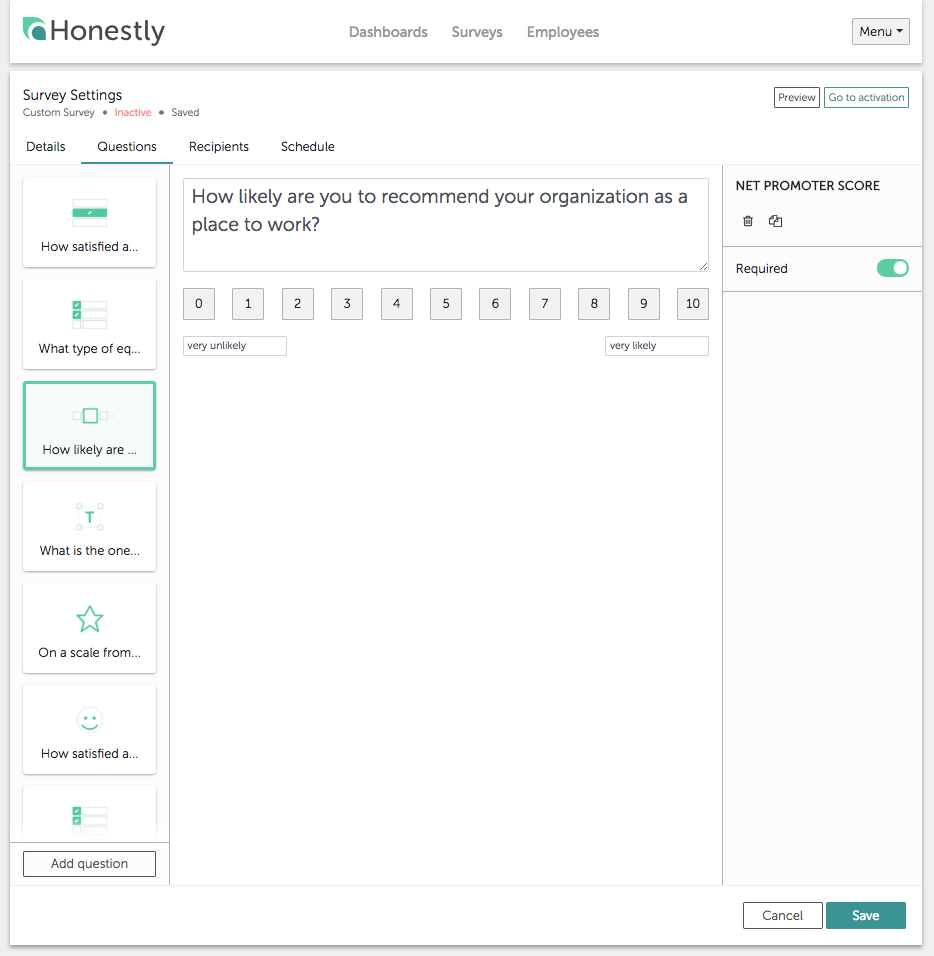The width and height of the screenshot is (934, 956).
Task: Select the NPS question thumbnail "How likely are..."
Action: point(89,425)
